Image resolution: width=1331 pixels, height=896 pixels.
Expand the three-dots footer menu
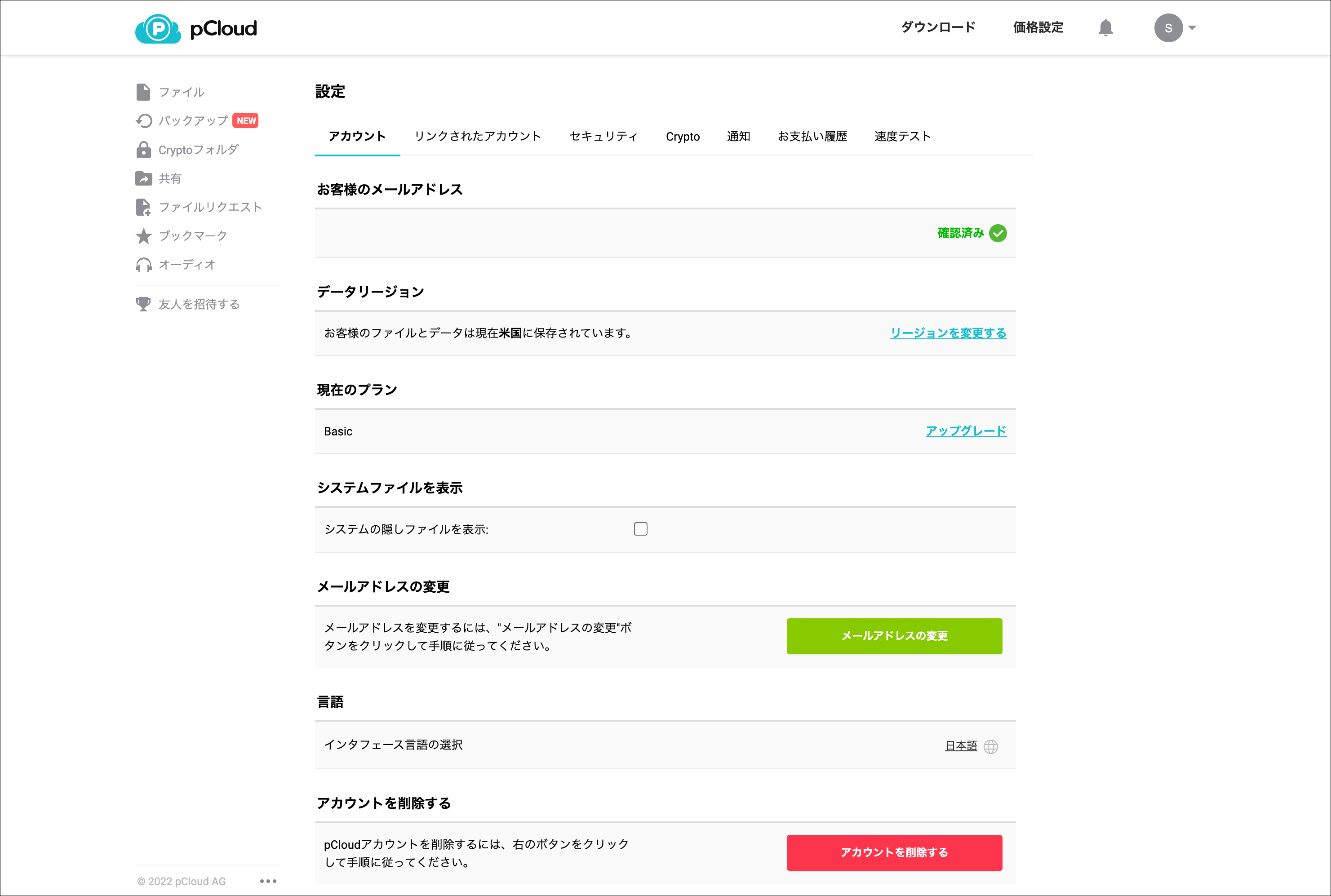click(x=268, y=881)
